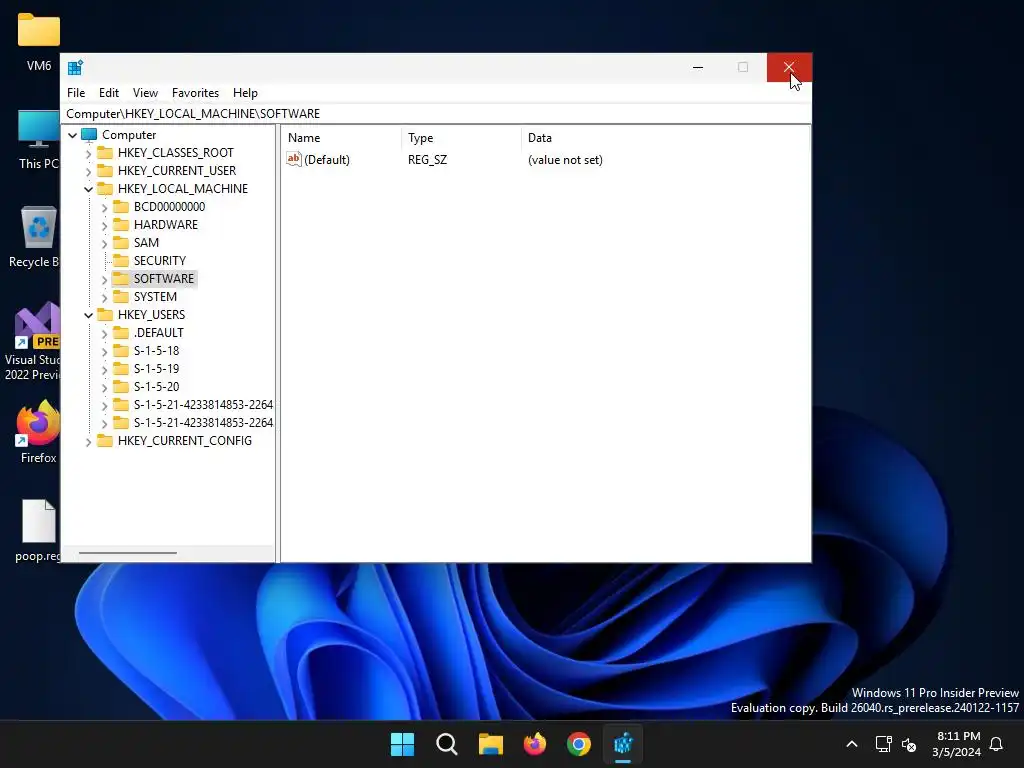Open the Edit menu

click(x=108, y=93)
